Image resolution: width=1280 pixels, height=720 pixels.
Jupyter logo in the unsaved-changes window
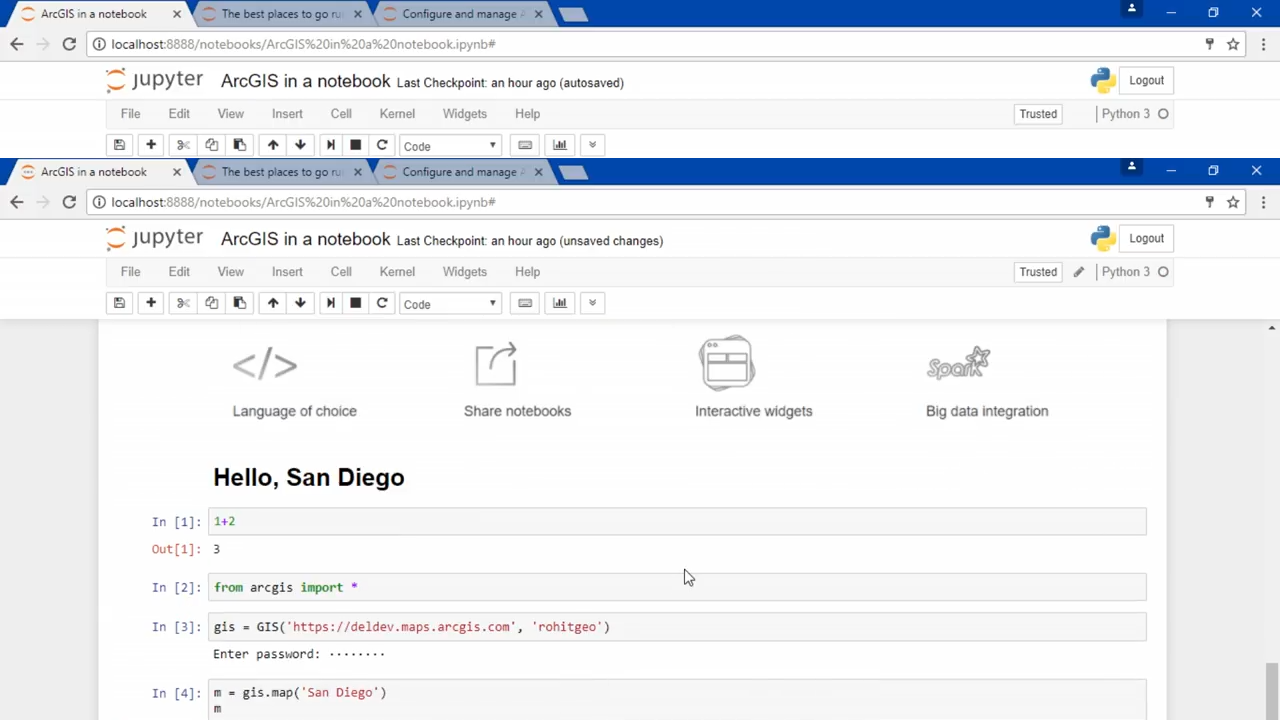pyautogui.click(x=154, y=238)
